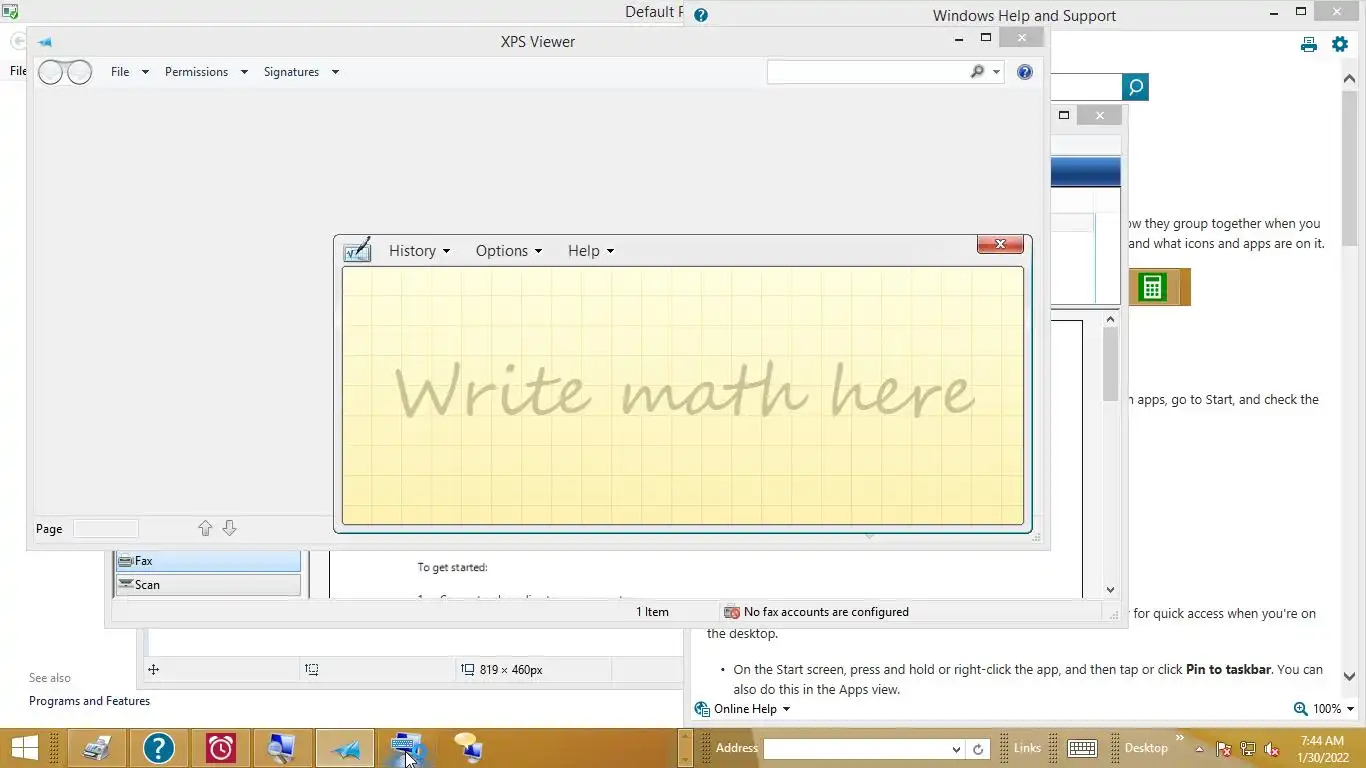Open the Action Center flag tray icon
Screen dimensions: 1366x768
tap(1224, 749)
